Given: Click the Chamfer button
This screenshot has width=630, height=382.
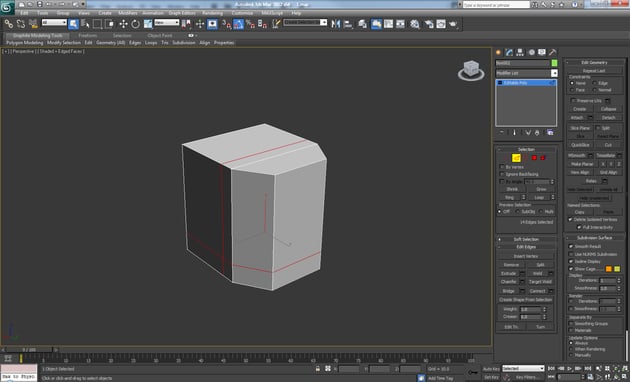Looking at the screenshot, I should click(x=509, y=282).
